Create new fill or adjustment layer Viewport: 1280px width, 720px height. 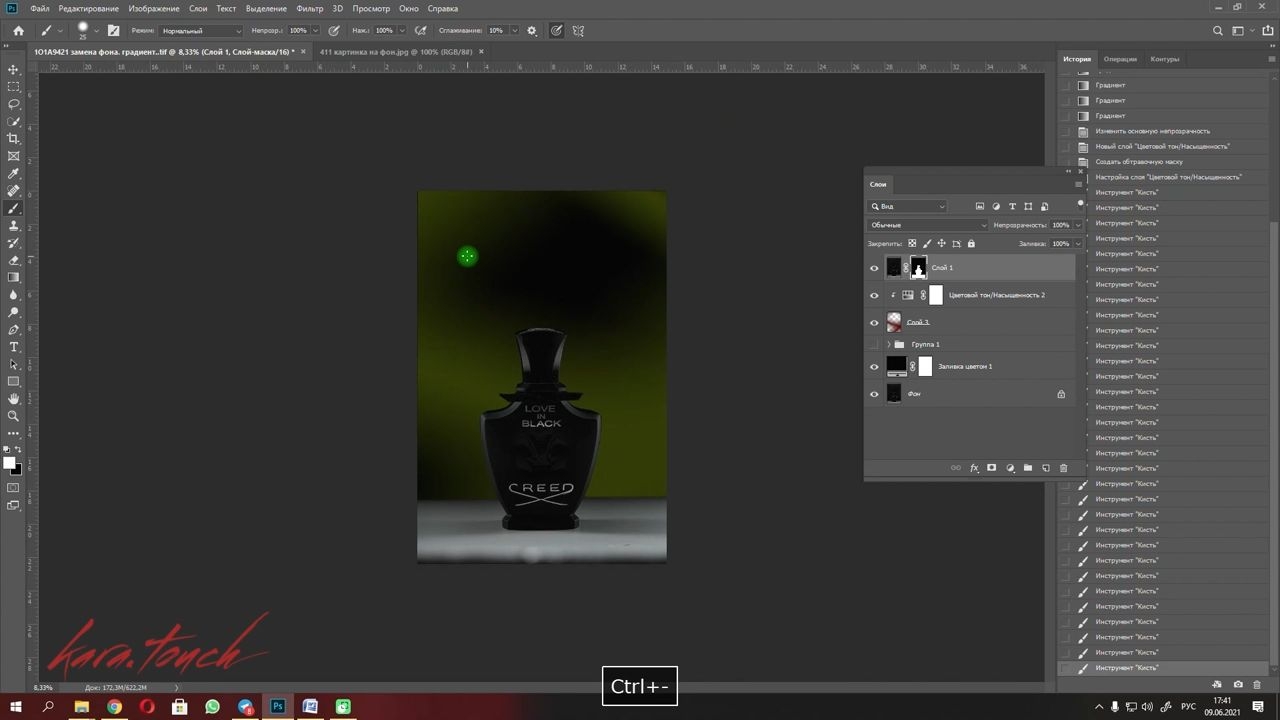click(x=1010, y=468)
